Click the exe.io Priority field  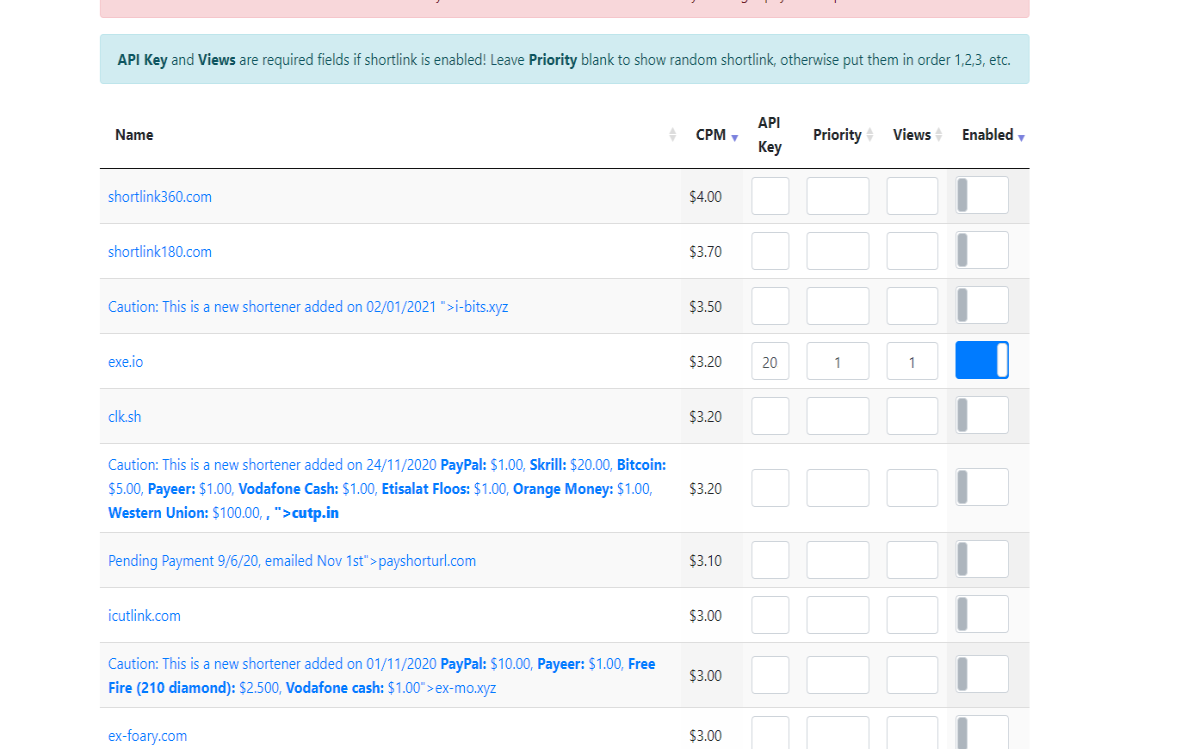pyautogui.click(x=838, y=361)
